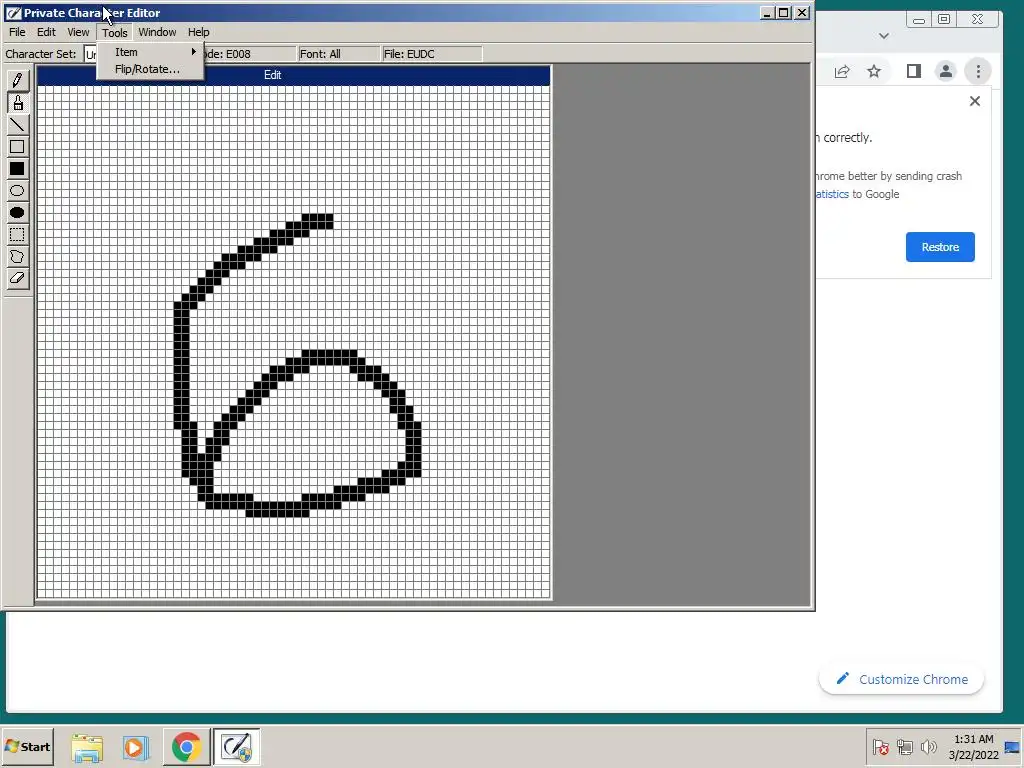Click the volume speaker tray icon
The image size is (1024, 768).
(x=928, y=746)
